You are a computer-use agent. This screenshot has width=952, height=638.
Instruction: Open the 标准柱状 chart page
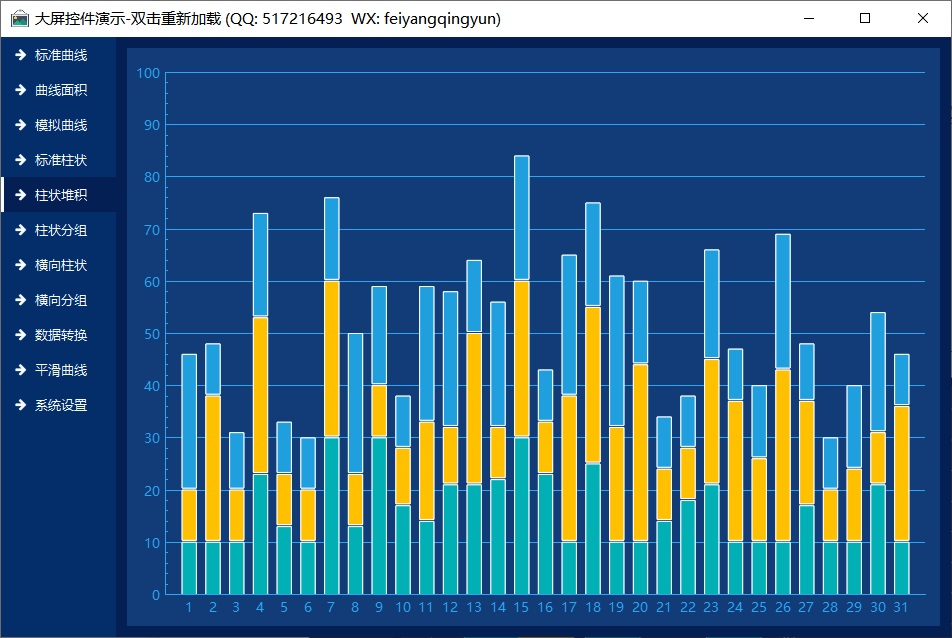(x=60, y=160)
